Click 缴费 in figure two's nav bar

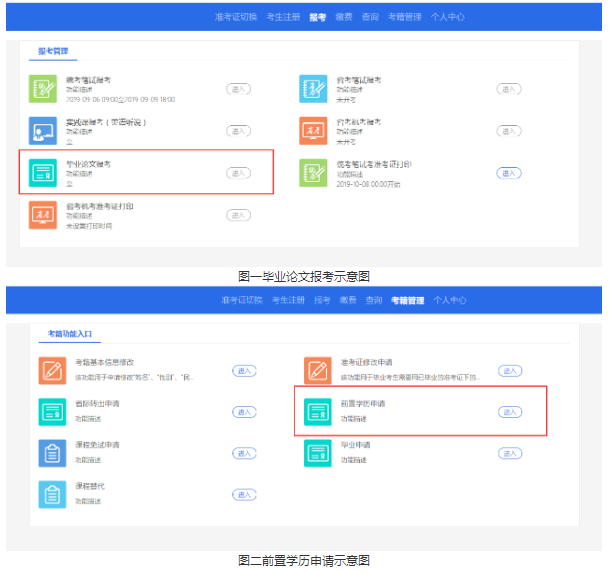[x=348, y=300]
